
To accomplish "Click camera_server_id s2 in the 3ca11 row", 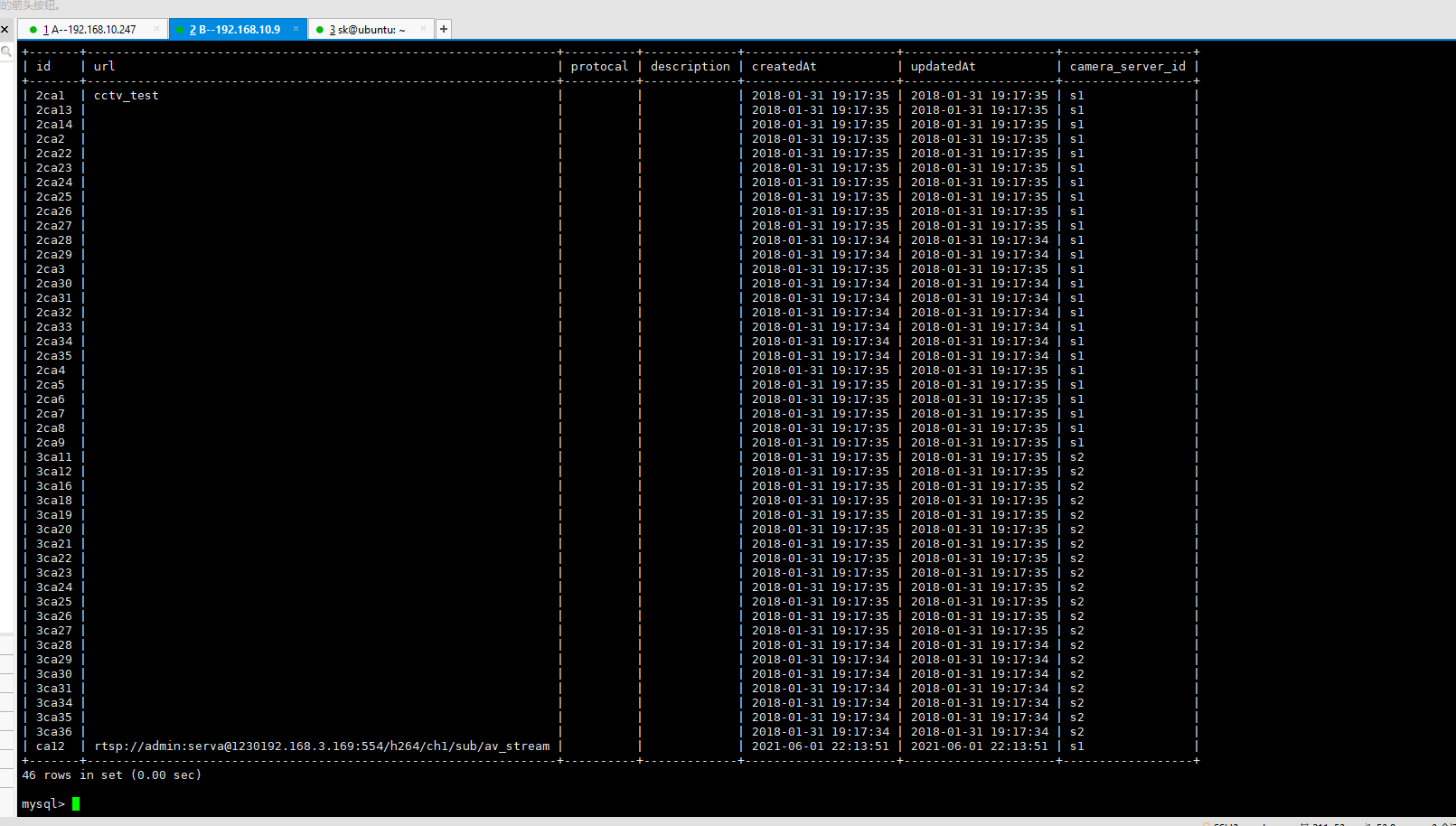I will [x=1077, y=456].
